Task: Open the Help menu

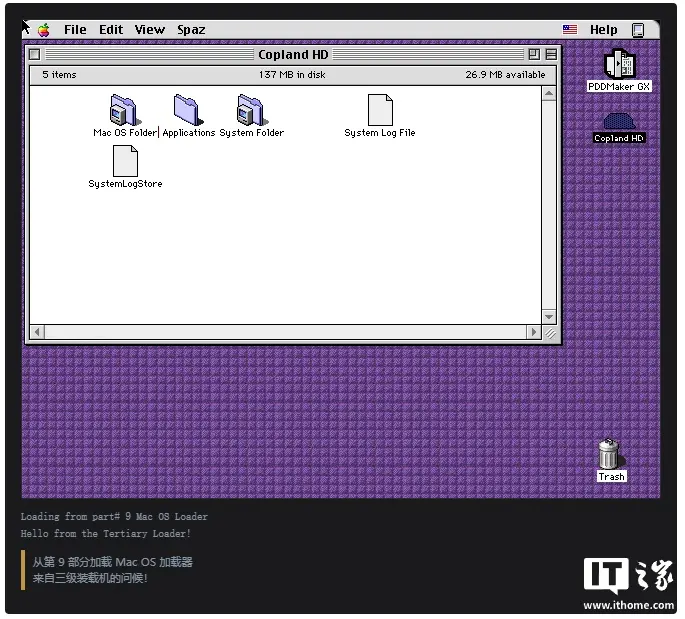Action: click(604, 30)
